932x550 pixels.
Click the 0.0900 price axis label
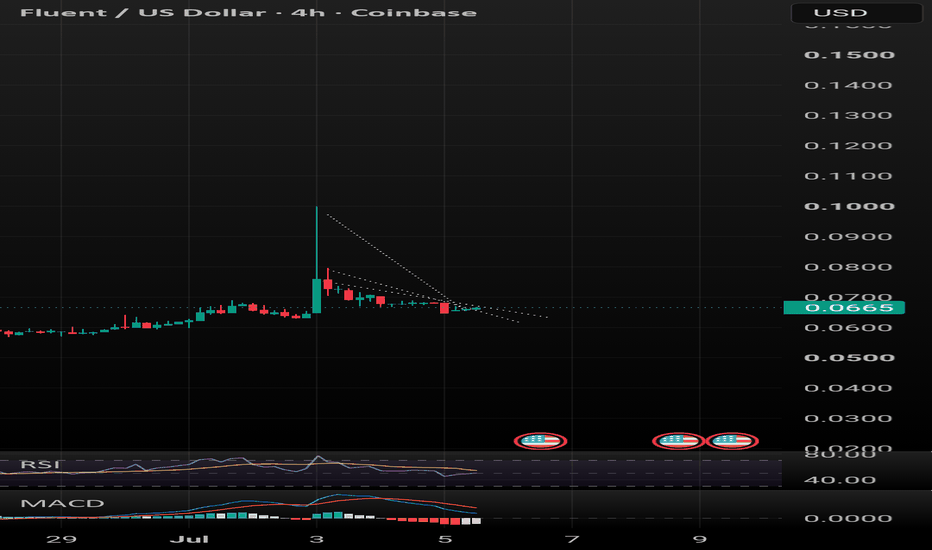849,237
